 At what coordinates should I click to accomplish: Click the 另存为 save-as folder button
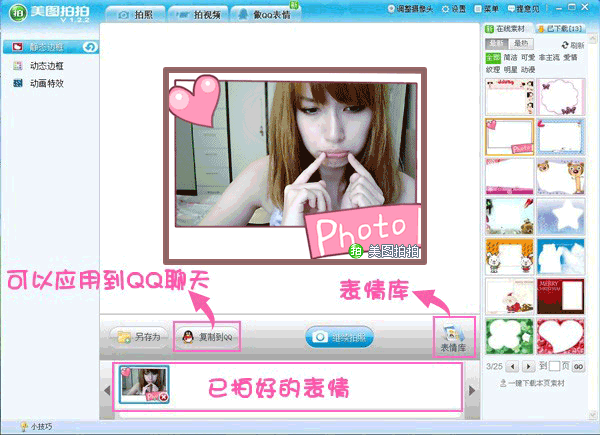point(139,337)
